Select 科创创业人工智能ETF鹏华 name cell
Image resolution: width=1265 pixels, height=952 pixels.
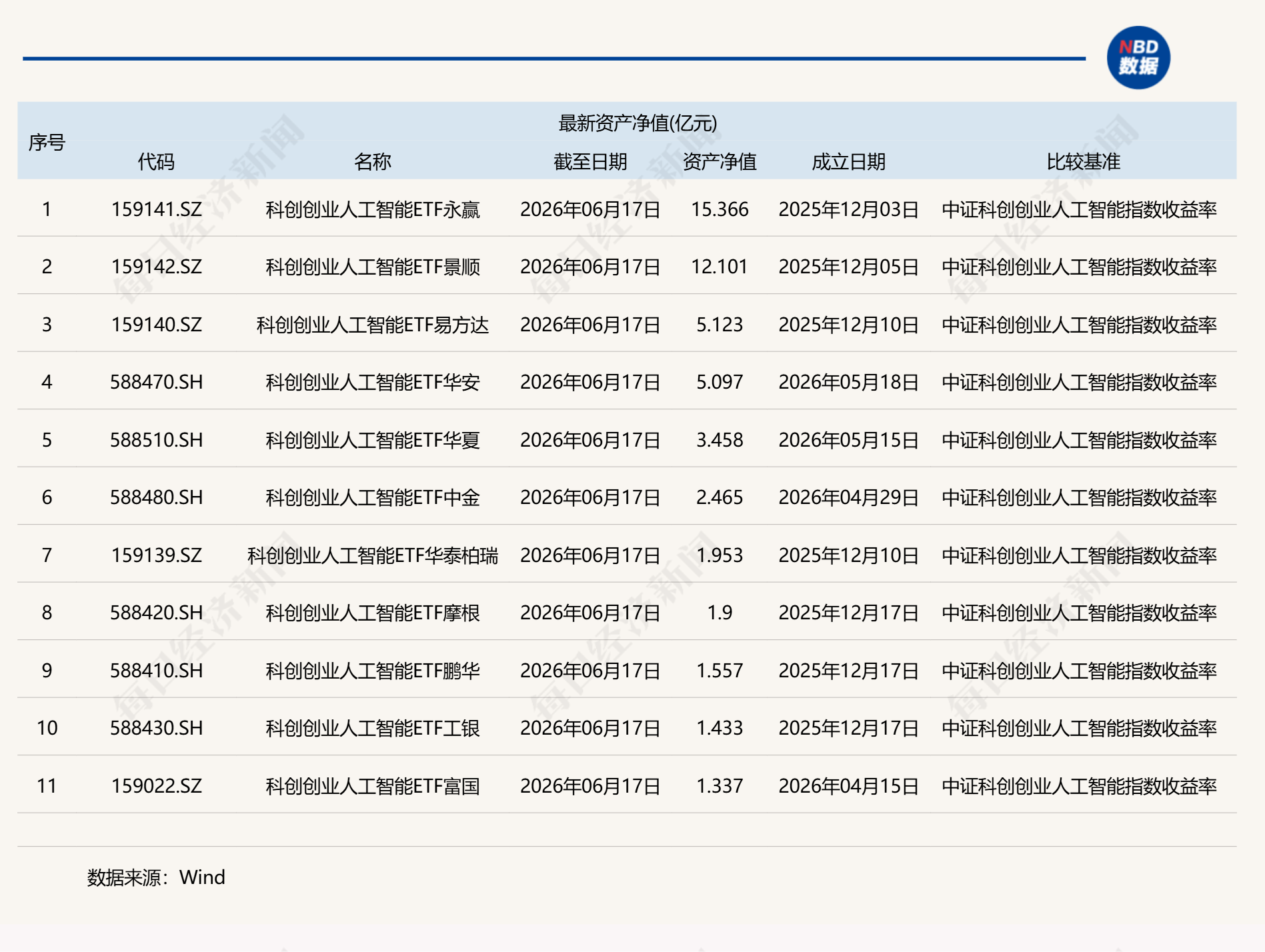(373, 671)
